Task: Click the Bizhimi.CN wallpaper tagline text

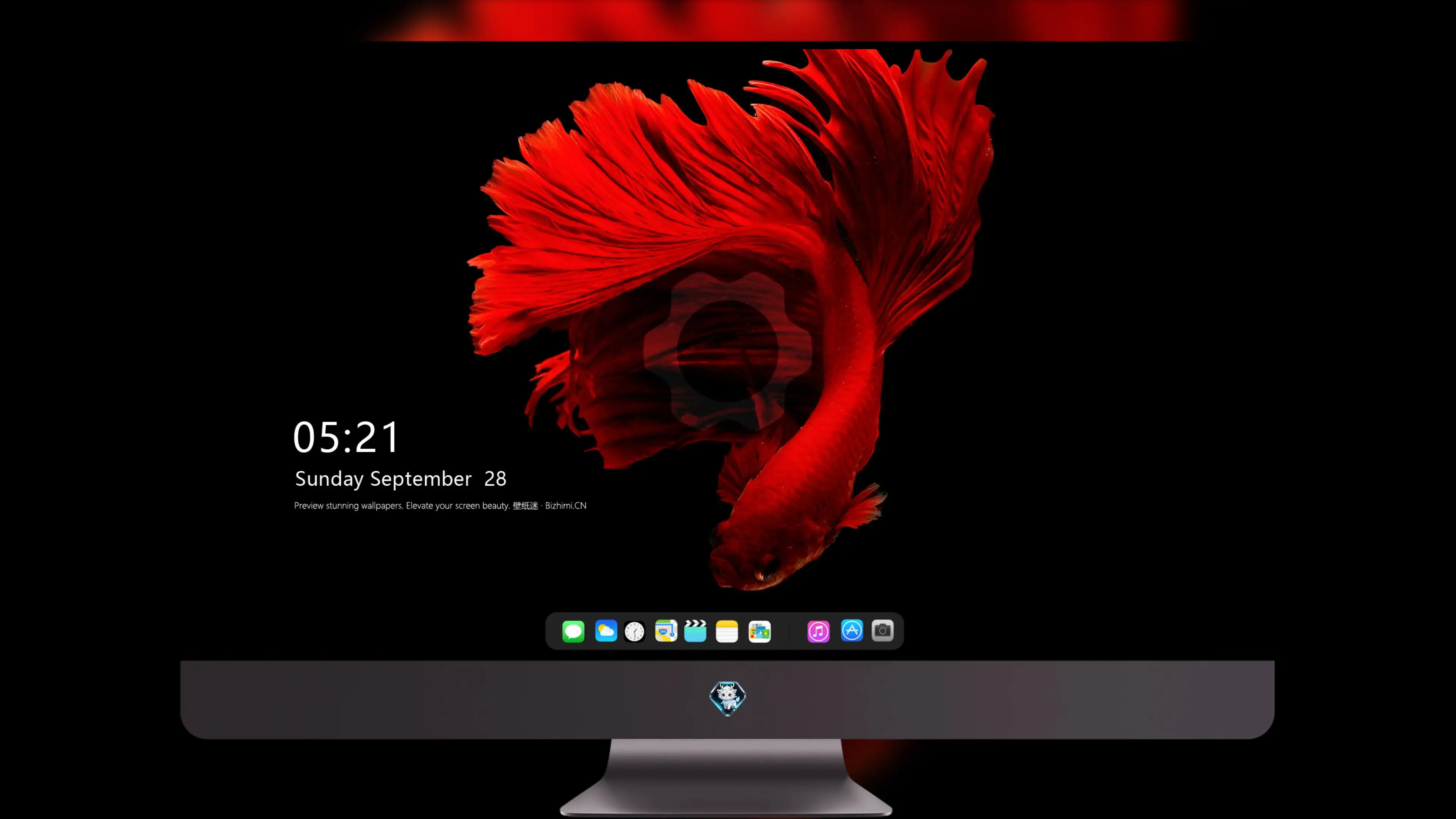Action: [440, 505]
